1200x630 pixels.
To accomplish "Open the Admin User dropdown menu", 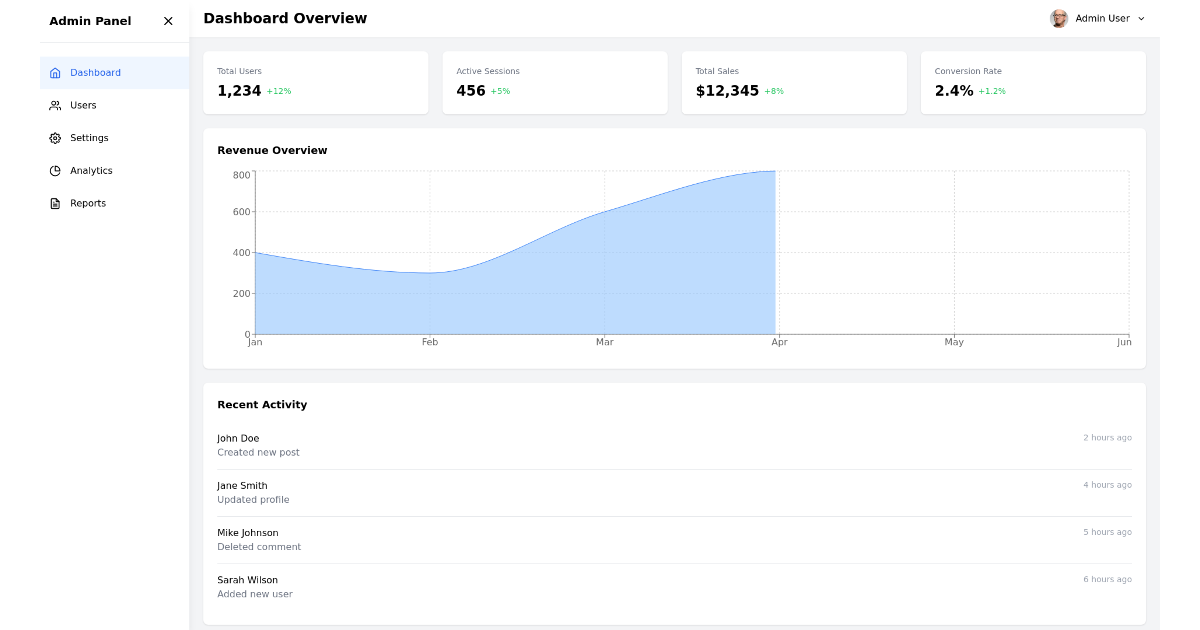I will [x=1139, y=18].
